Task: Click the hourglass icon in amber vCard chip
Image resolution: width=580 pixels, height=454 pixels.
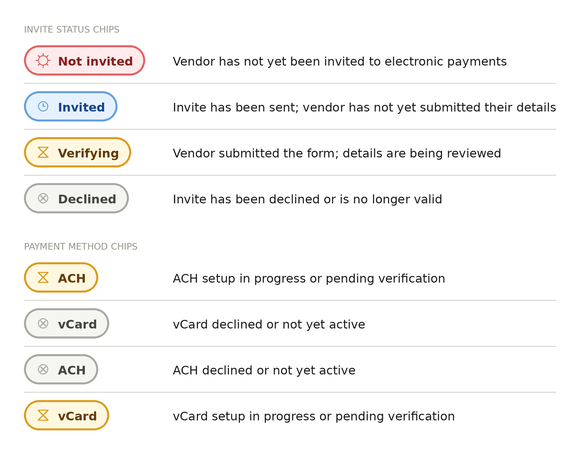Action: [x=43, y=415]
